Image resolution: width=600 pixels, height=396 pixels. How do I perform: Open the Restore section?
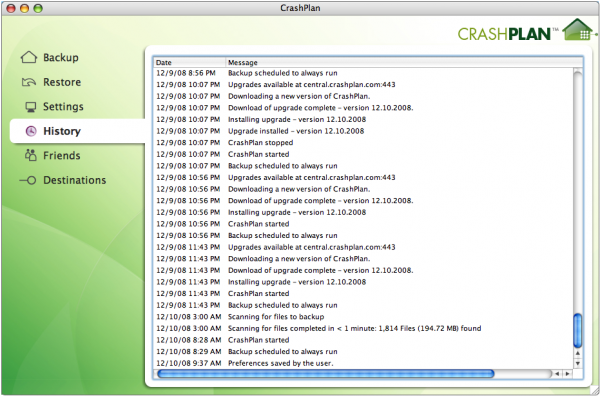coord(62,82)
